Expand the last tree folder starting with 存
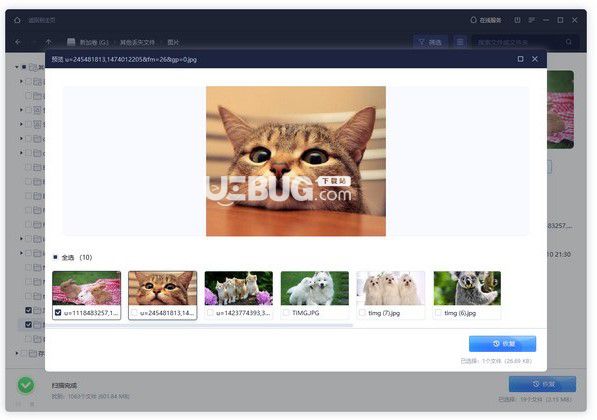Screen dimensions: 597x420 point(17,353)
